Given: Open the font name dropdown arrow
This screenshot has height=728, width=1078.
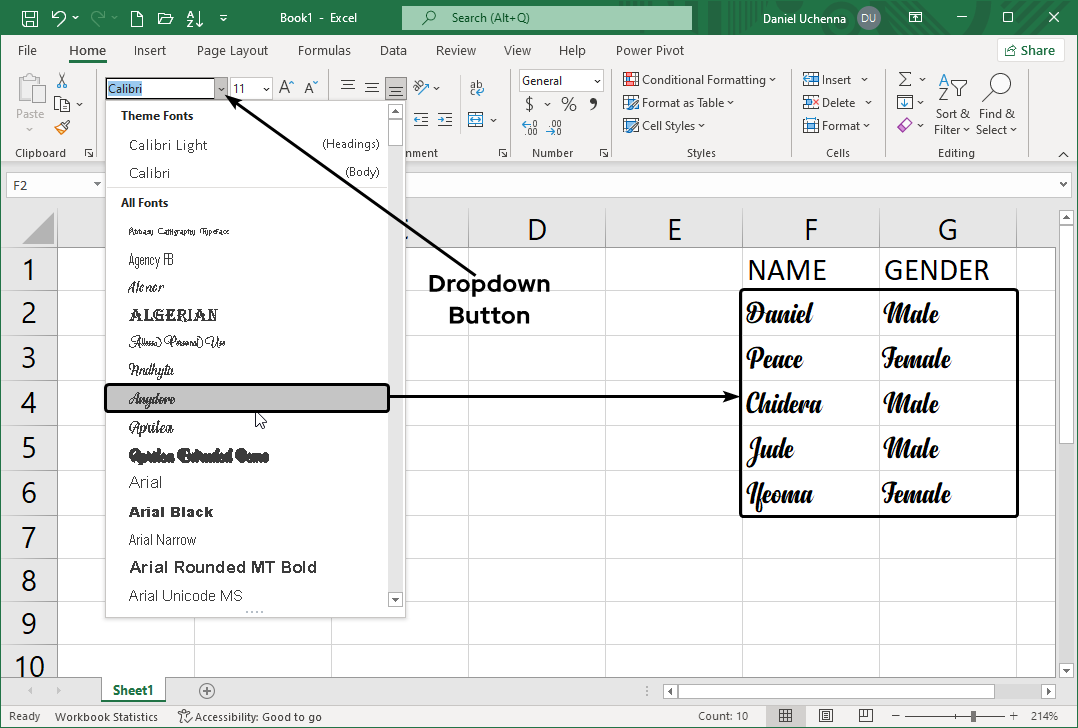Looking at the screenshot, I should click(x=221, y=88).
